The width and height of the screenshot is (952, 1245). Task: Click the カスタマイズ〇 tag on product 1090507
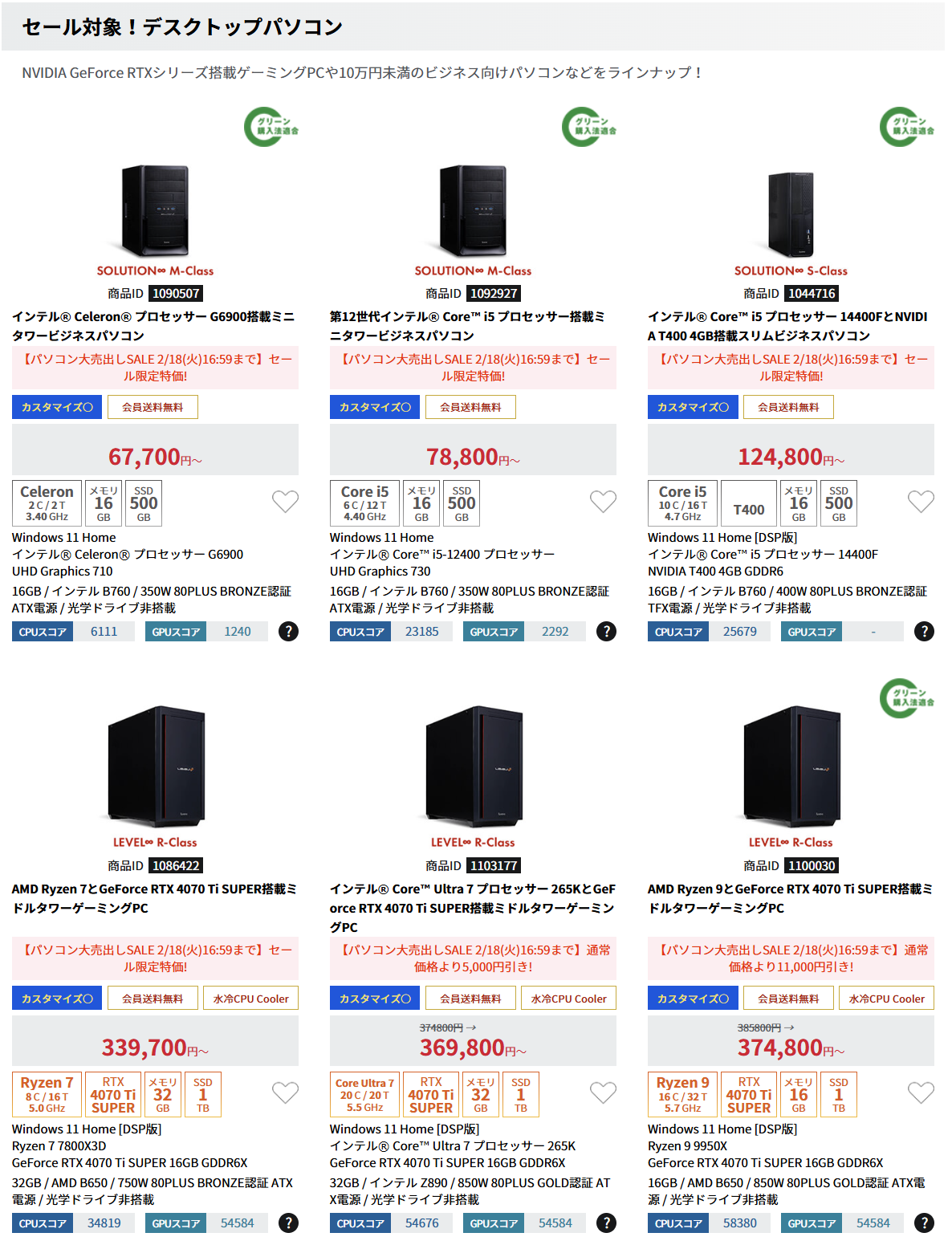(x=57, y=407)
